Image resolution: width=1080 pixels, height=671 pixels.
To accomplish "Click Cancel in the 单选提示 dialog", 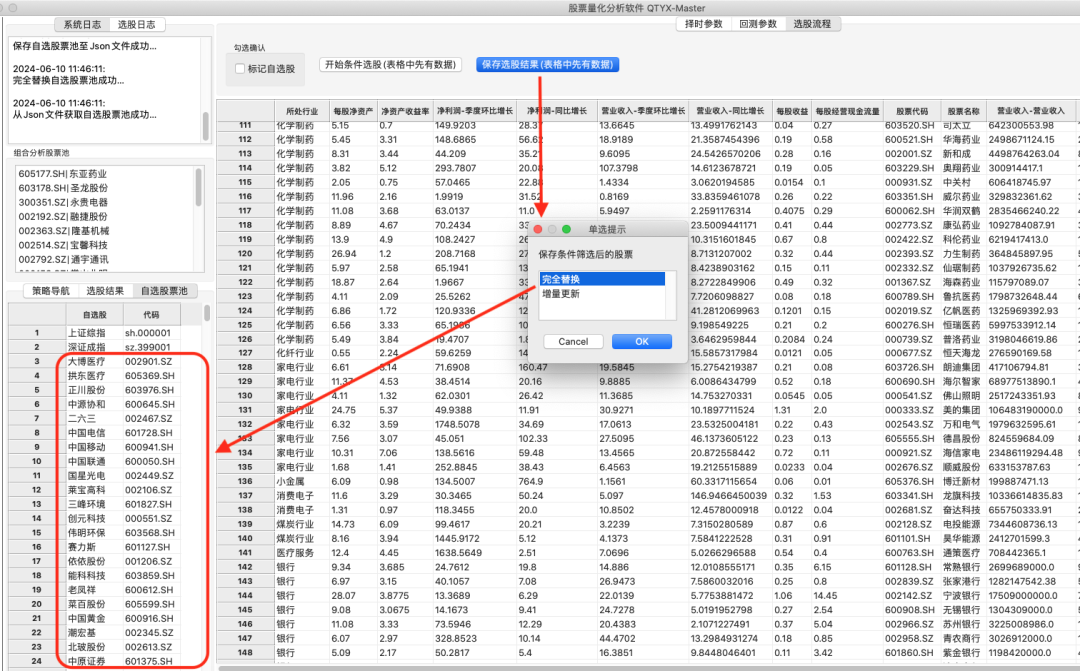I will click(573, 341).
